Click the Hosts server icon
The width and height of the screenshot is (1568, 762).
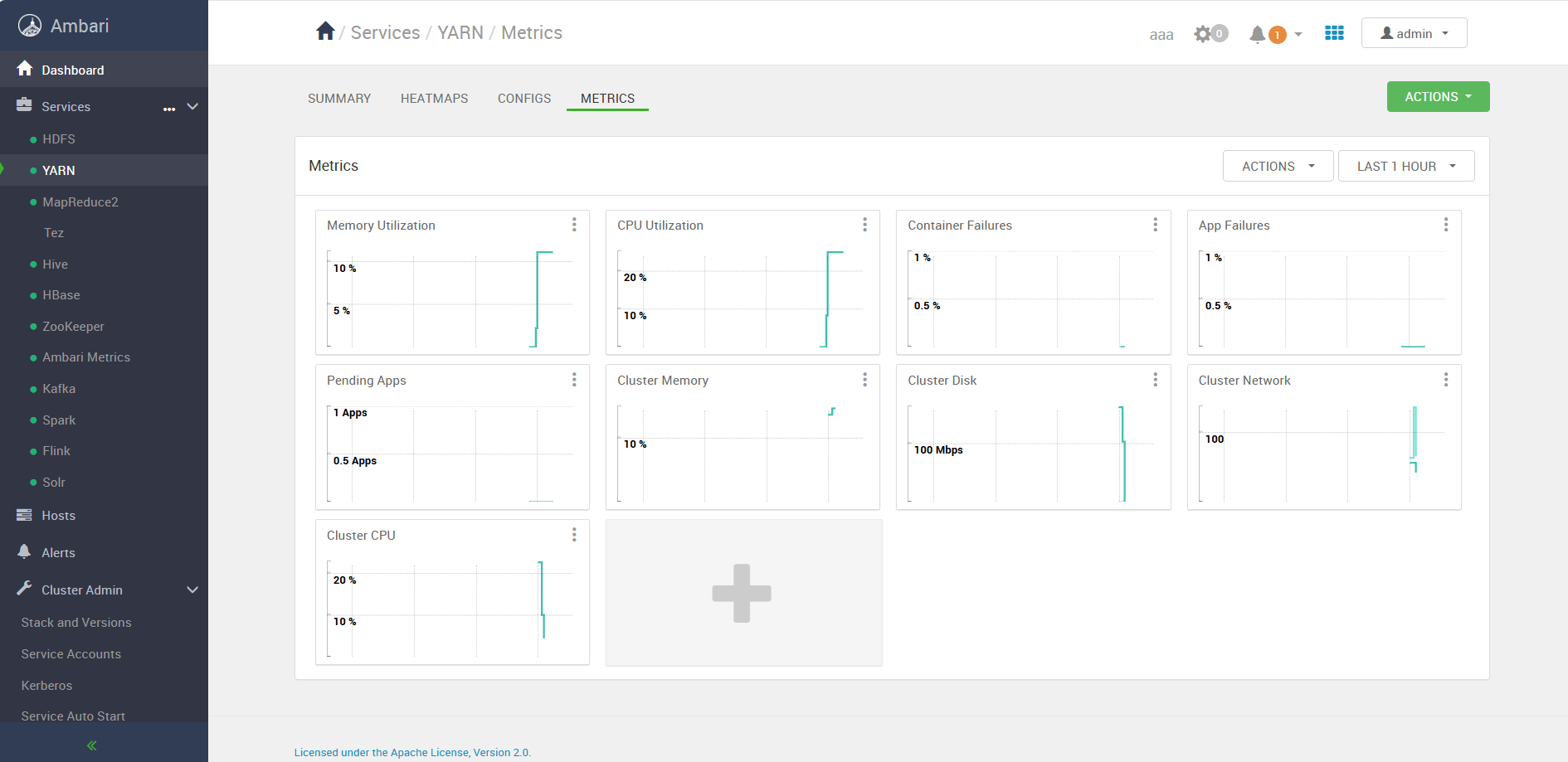tap(24, 515)
